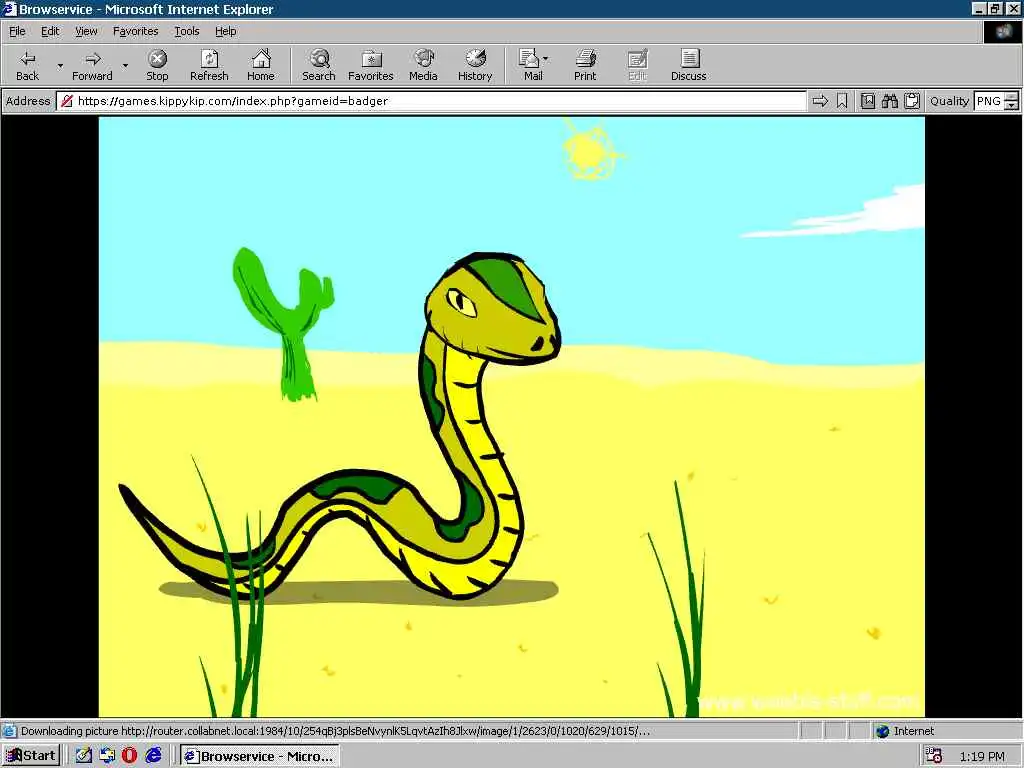Open the File menu
The image size is (1024, 768).
[x=17, y=31]
